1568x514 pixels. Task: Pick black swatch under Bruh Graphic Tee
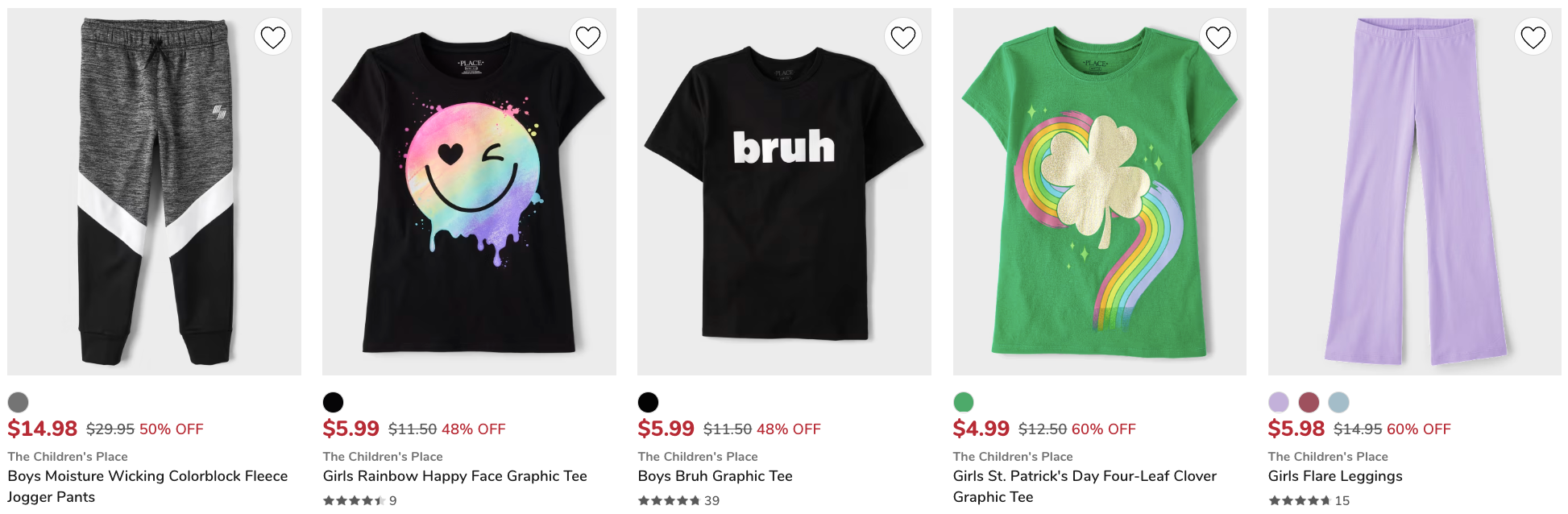(648, 402)
